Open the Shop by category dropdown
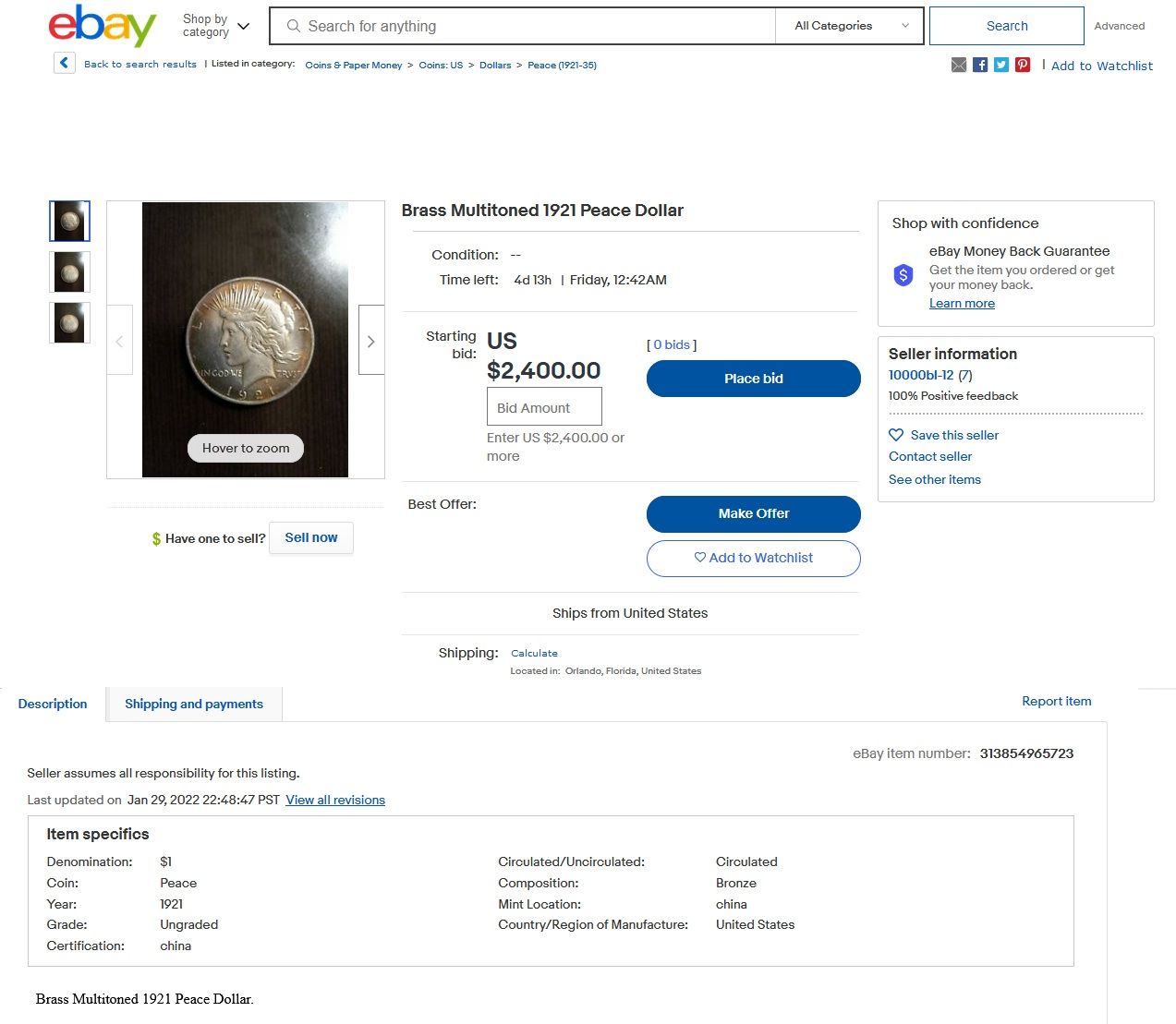 coord(216,26)
